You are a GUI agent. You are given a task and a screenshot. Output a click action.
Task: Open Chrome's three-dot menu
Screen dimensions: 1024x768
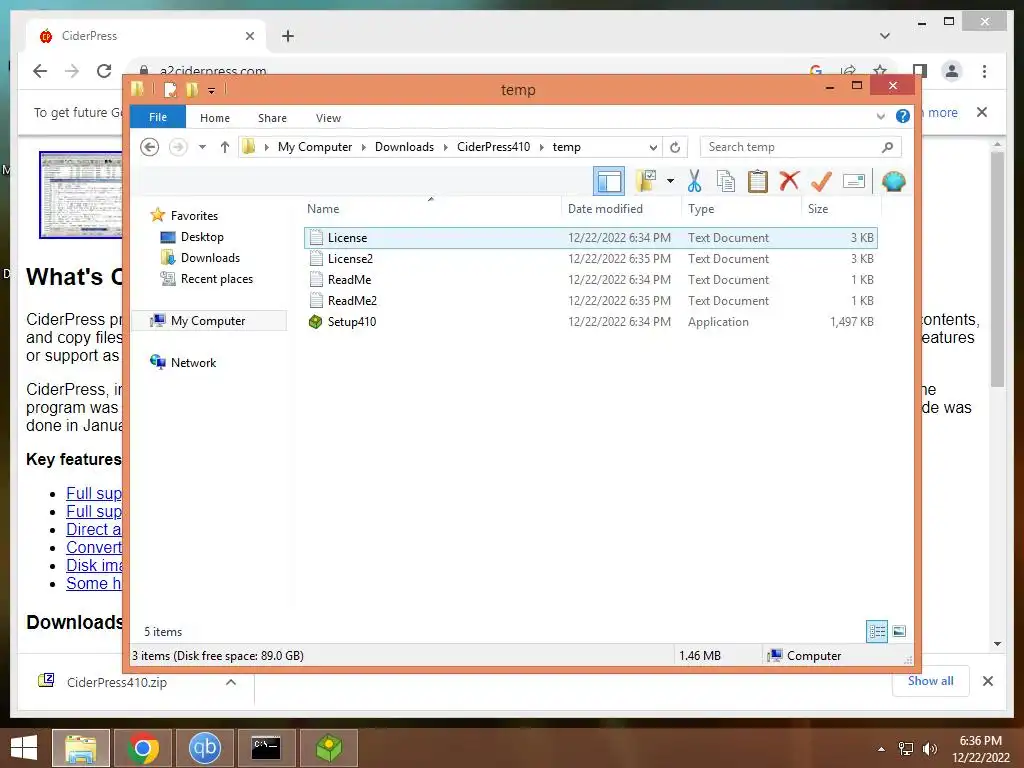click(x=984, y=71)
